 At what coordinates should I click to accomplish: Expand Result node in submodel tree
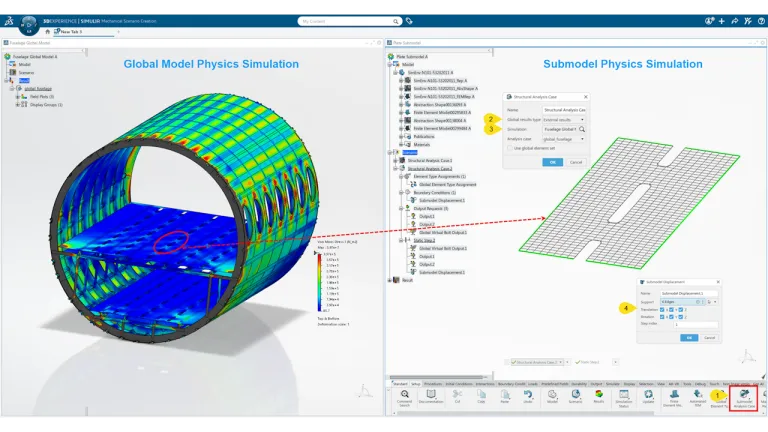tap(390, 280)
